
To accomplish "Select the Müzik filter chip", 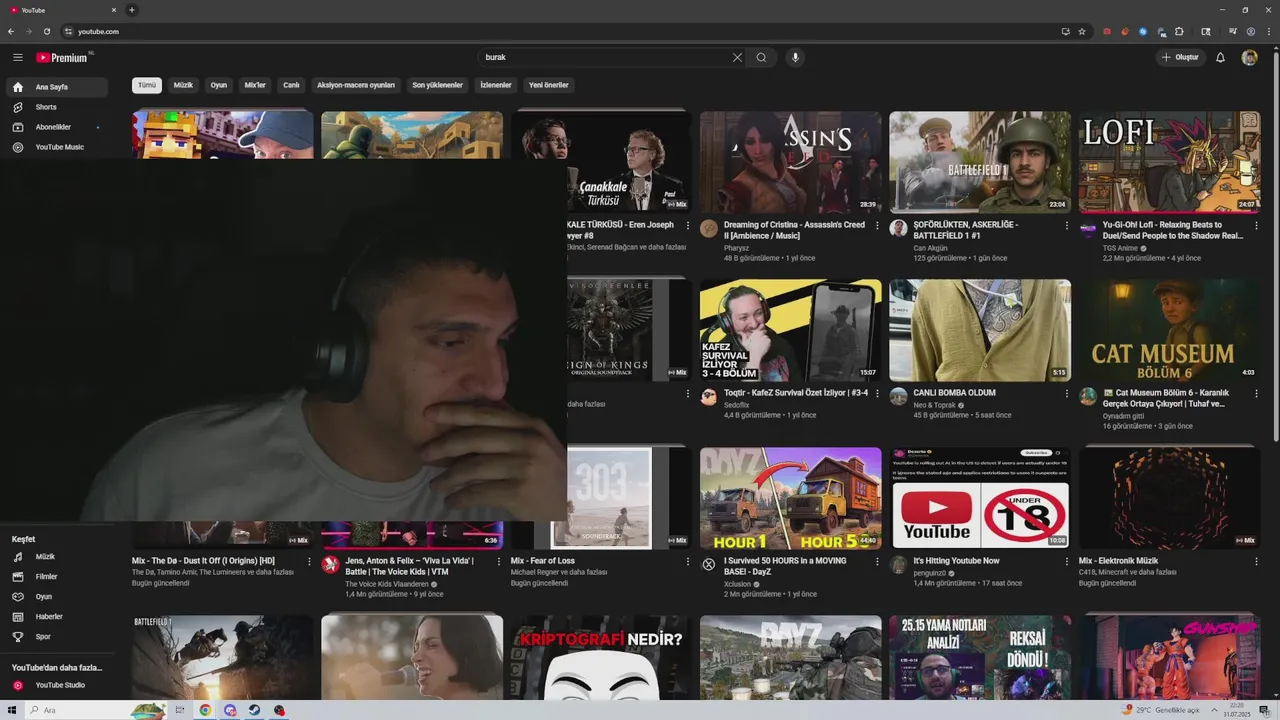I will click(183, 85).
